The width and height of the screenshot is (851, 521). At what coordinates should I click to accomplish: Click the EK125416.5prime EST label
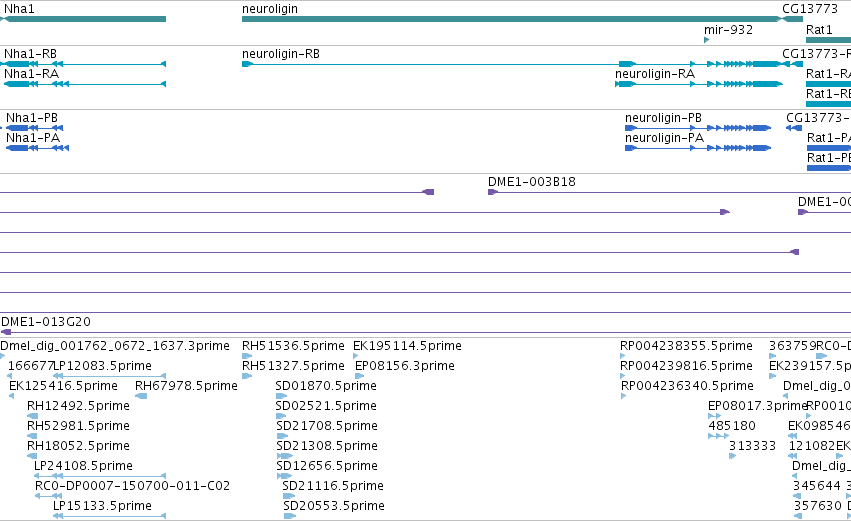63,386
